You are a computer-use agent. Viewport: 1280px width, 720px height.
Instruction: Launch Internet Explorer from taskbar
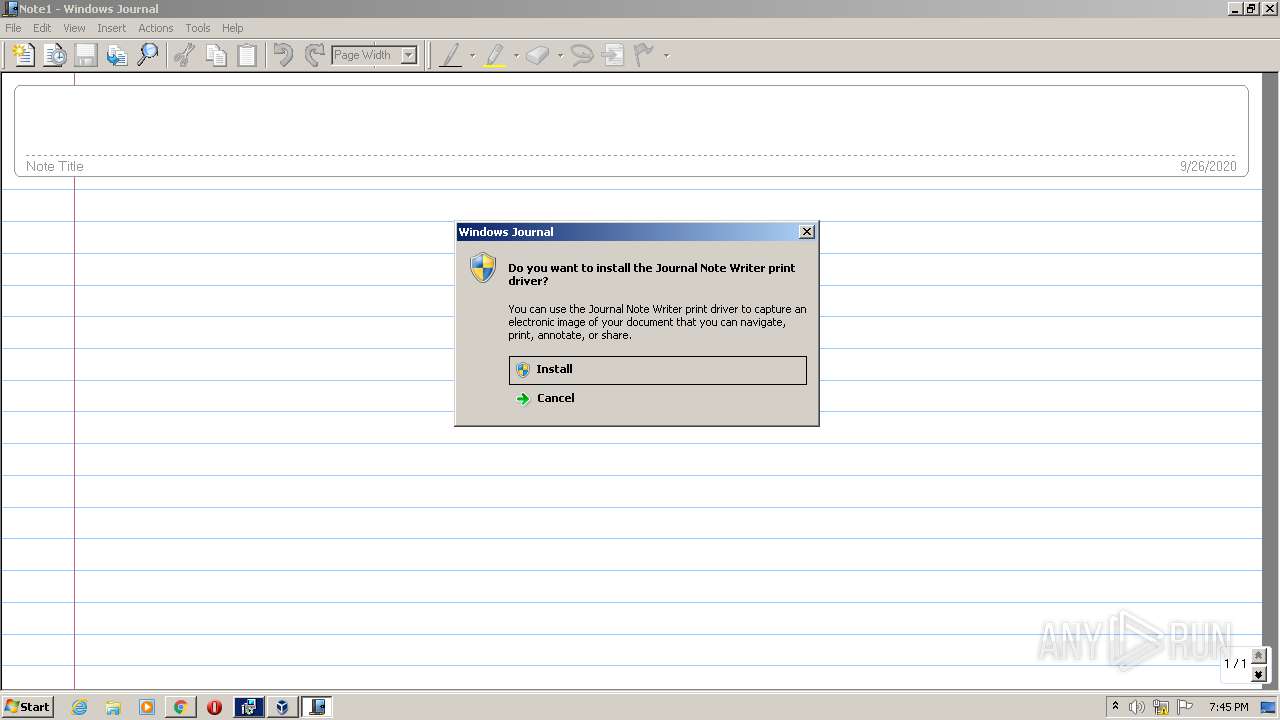(79, 707)
